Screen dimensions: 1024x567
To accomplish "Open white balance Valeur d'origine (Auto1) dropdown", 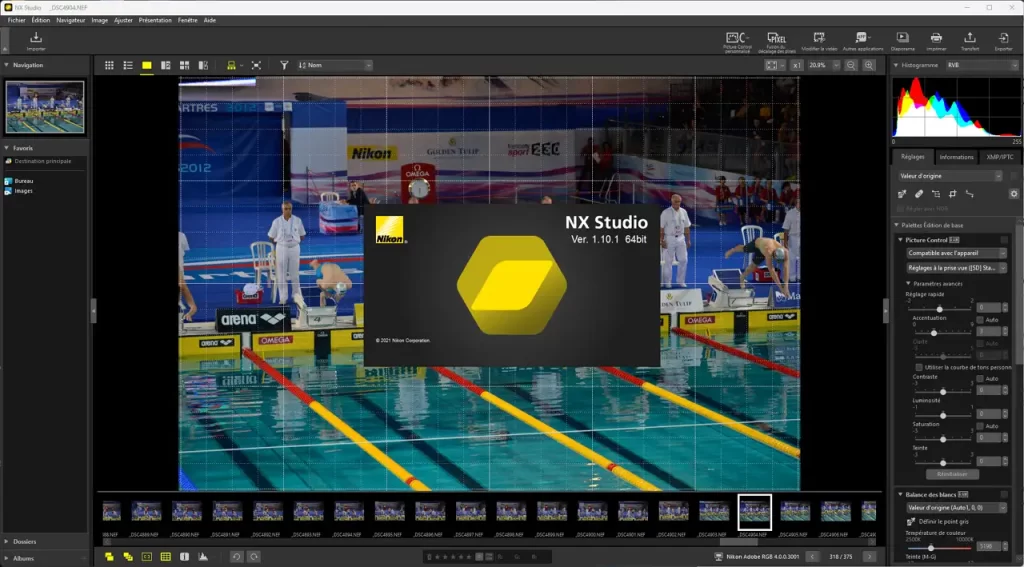I will 956,508.
